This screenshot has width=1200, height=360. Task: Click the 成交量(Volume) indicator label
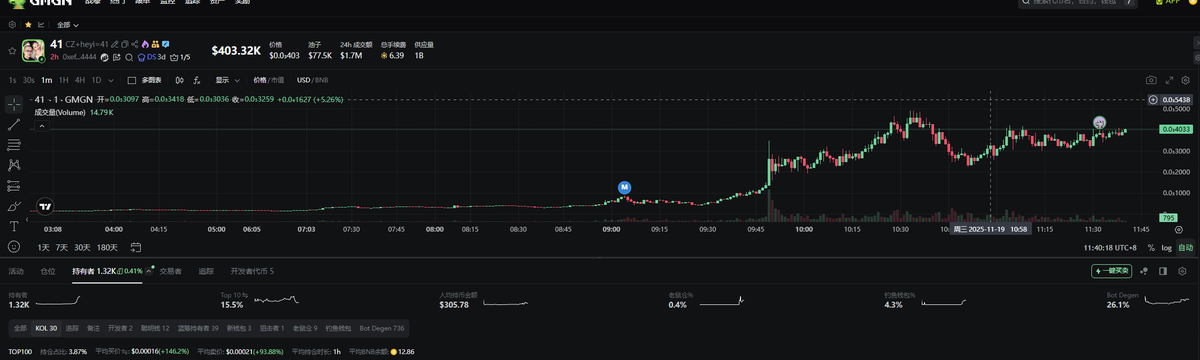[x=59, y=112]
